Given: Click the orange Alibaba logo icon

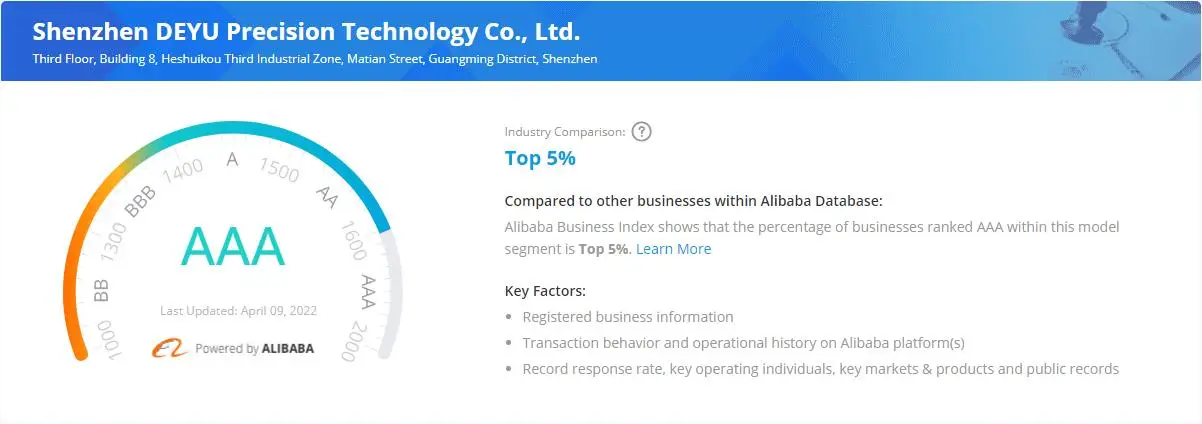Looking at the screenshot, I should pos(169,348).
